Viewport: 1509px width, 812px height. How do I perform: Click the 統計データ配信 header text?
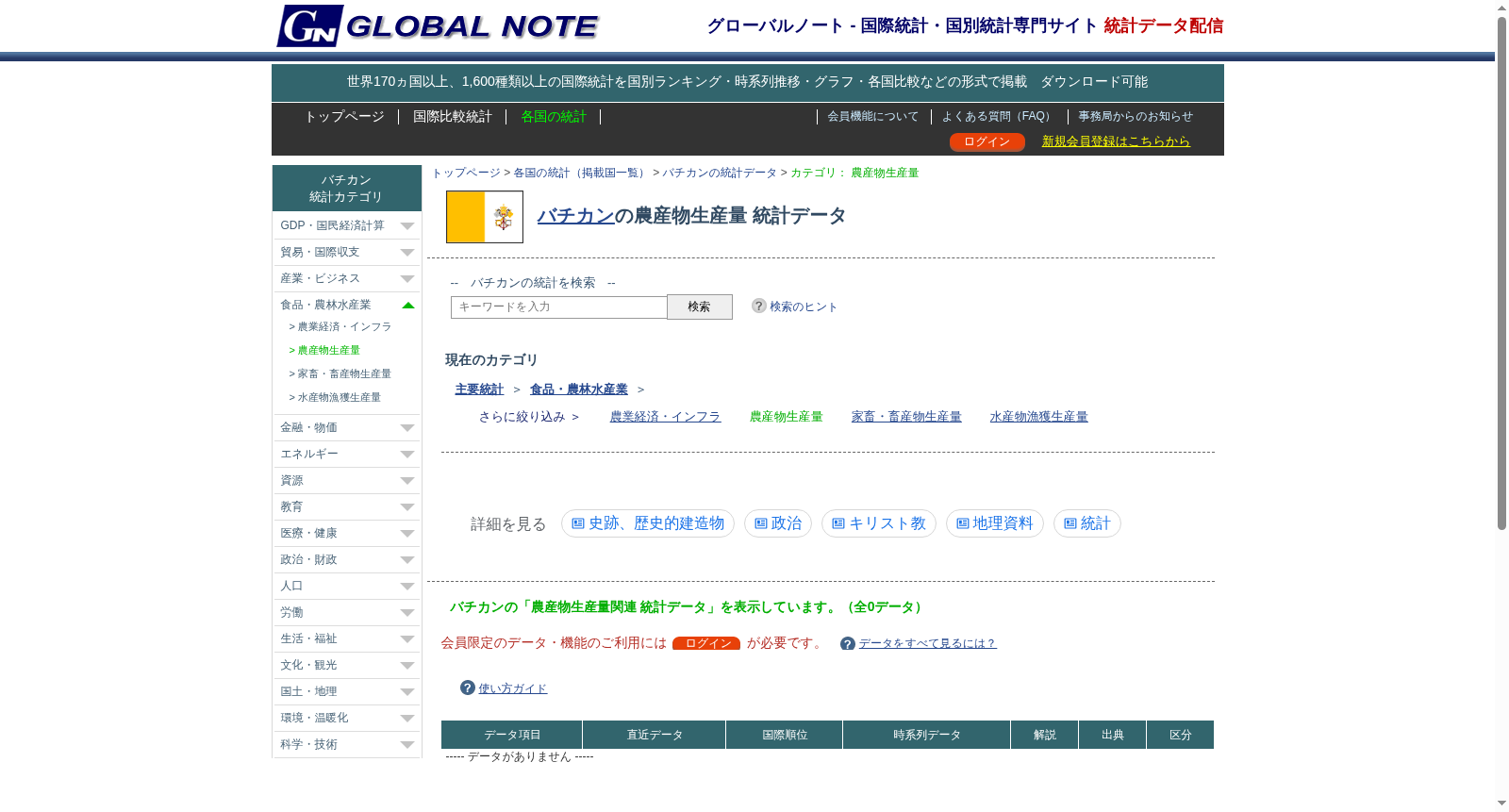pyautogui.click(x=1164, y=25)
